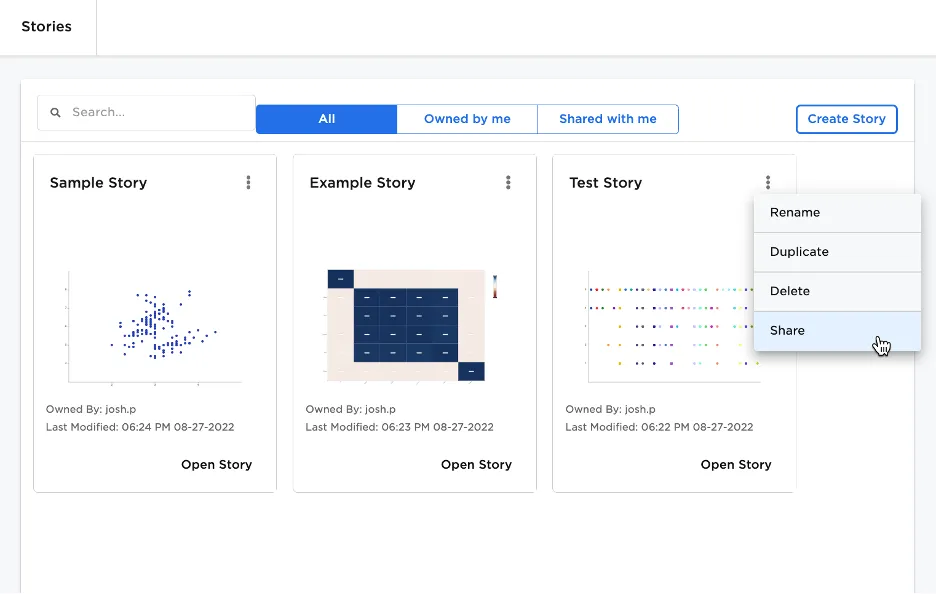Open Story on the Sample Story card
936x594 pixels.
tap(216, 465)
